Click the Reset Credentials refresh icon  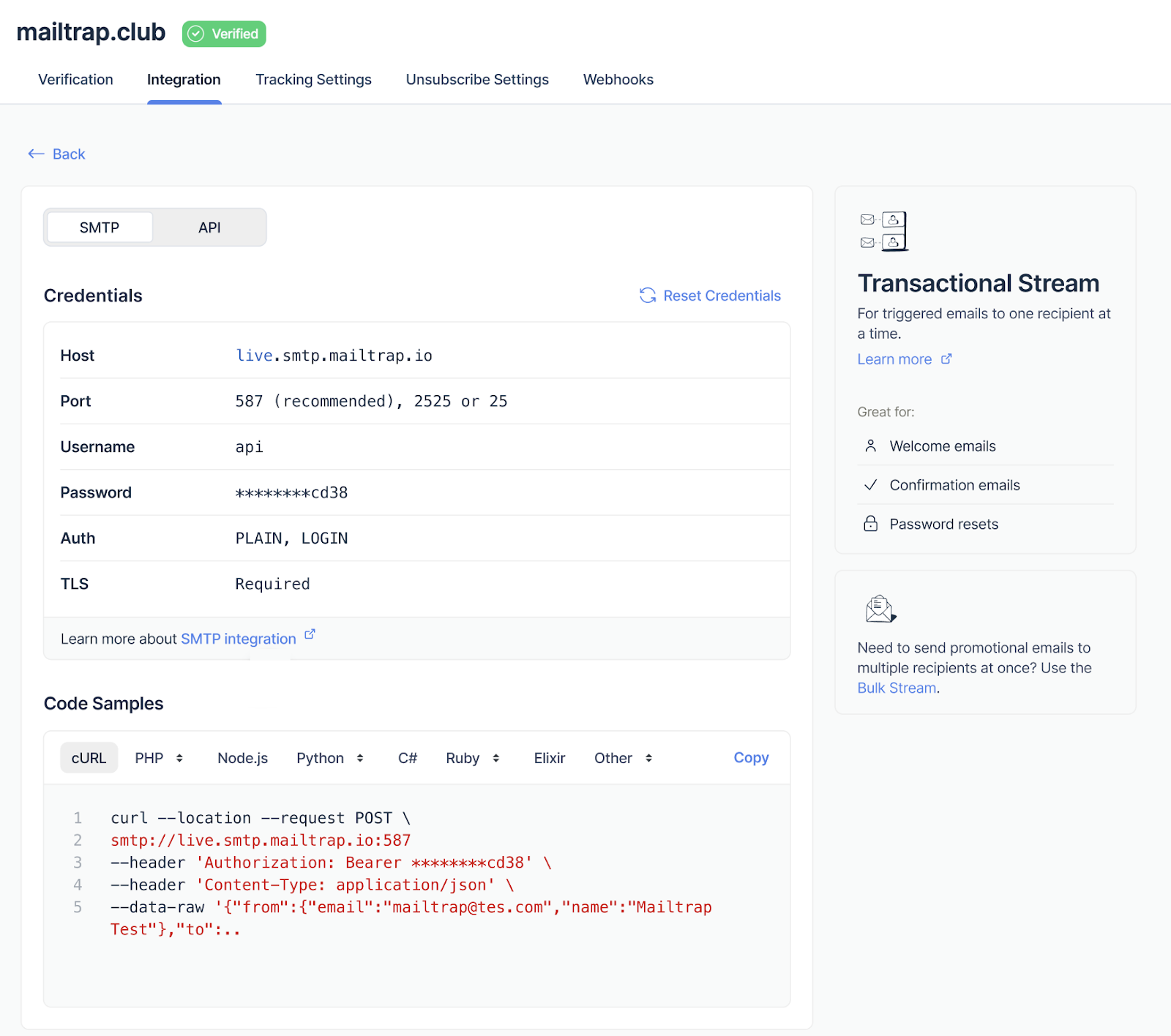(x=647, y=296)
